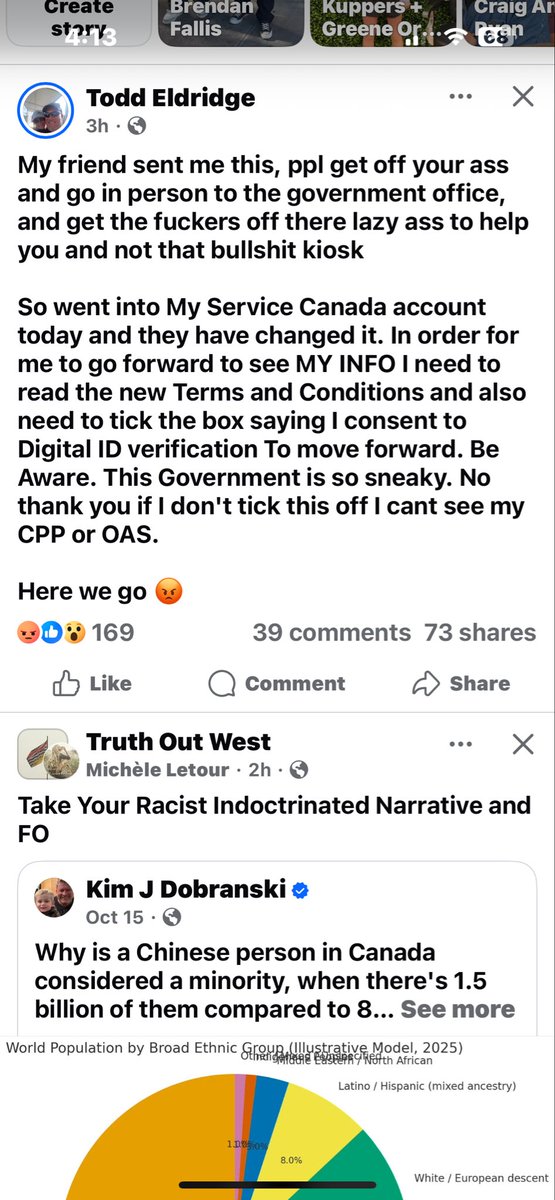Hide the Truth Out West post with X
This screenshot has width=555, height=1200.
pyautogui.click(x=523, y=744)
